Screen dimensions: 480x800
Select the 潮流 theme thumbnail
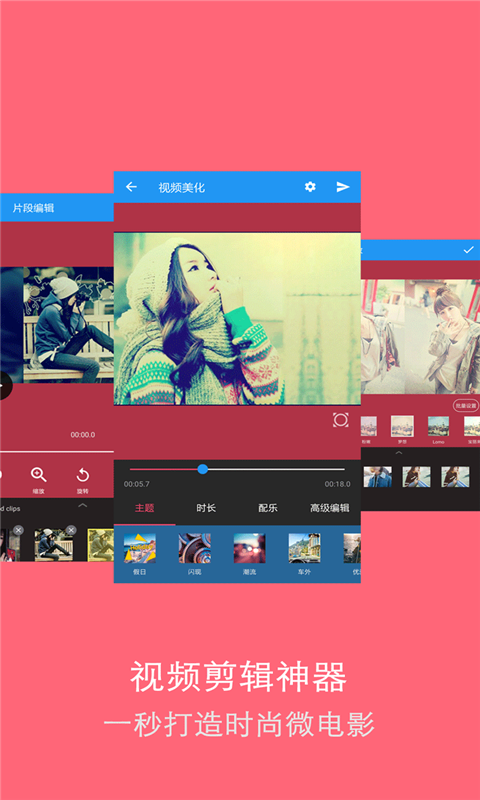pyautogui.click(x=249, y=548)
